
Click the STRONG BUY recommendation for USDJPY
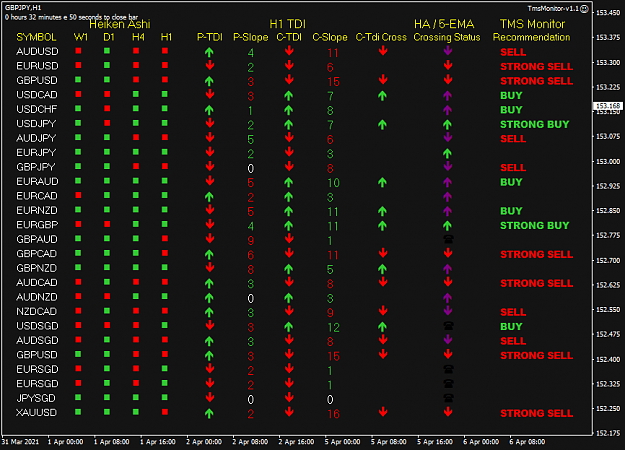[535, 124]
